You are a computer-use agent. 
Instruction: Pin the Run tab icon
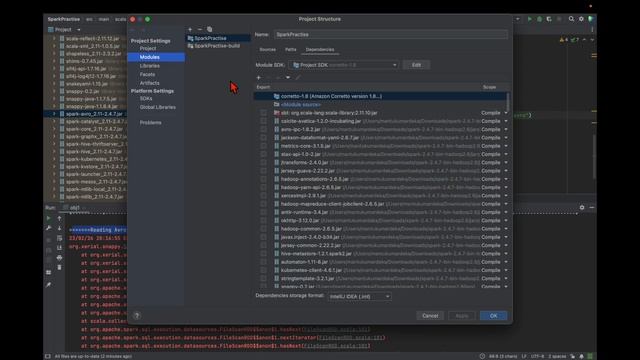(x=49, y=284)
